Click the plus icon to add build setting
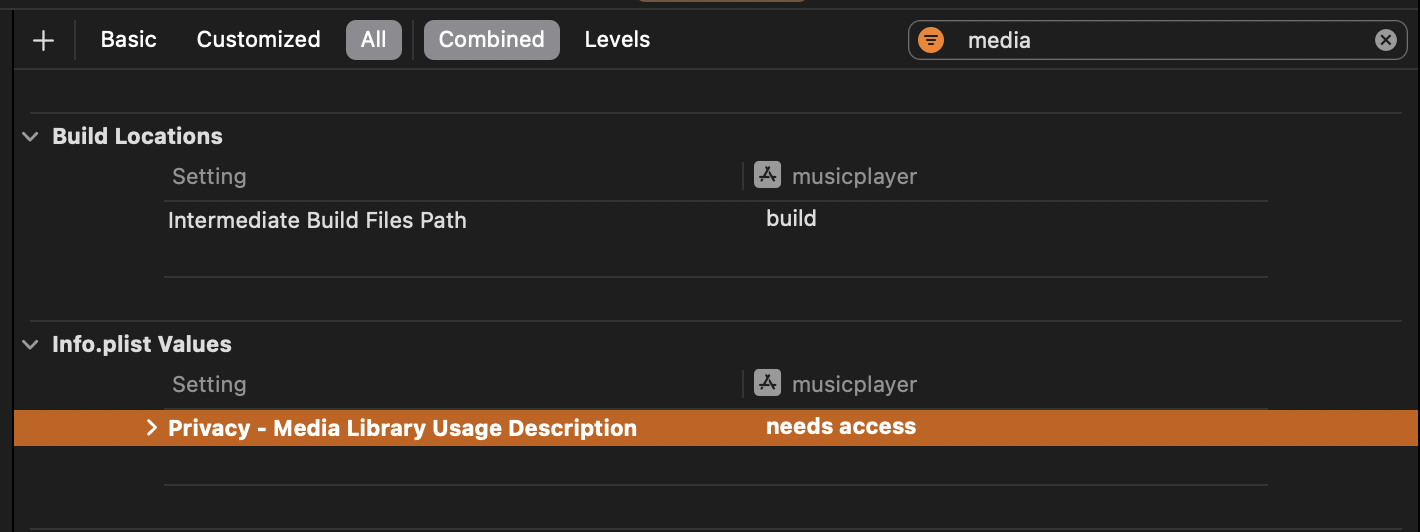Image resolution: width=1420 pixels, height=532 pixels. point(43,40)
